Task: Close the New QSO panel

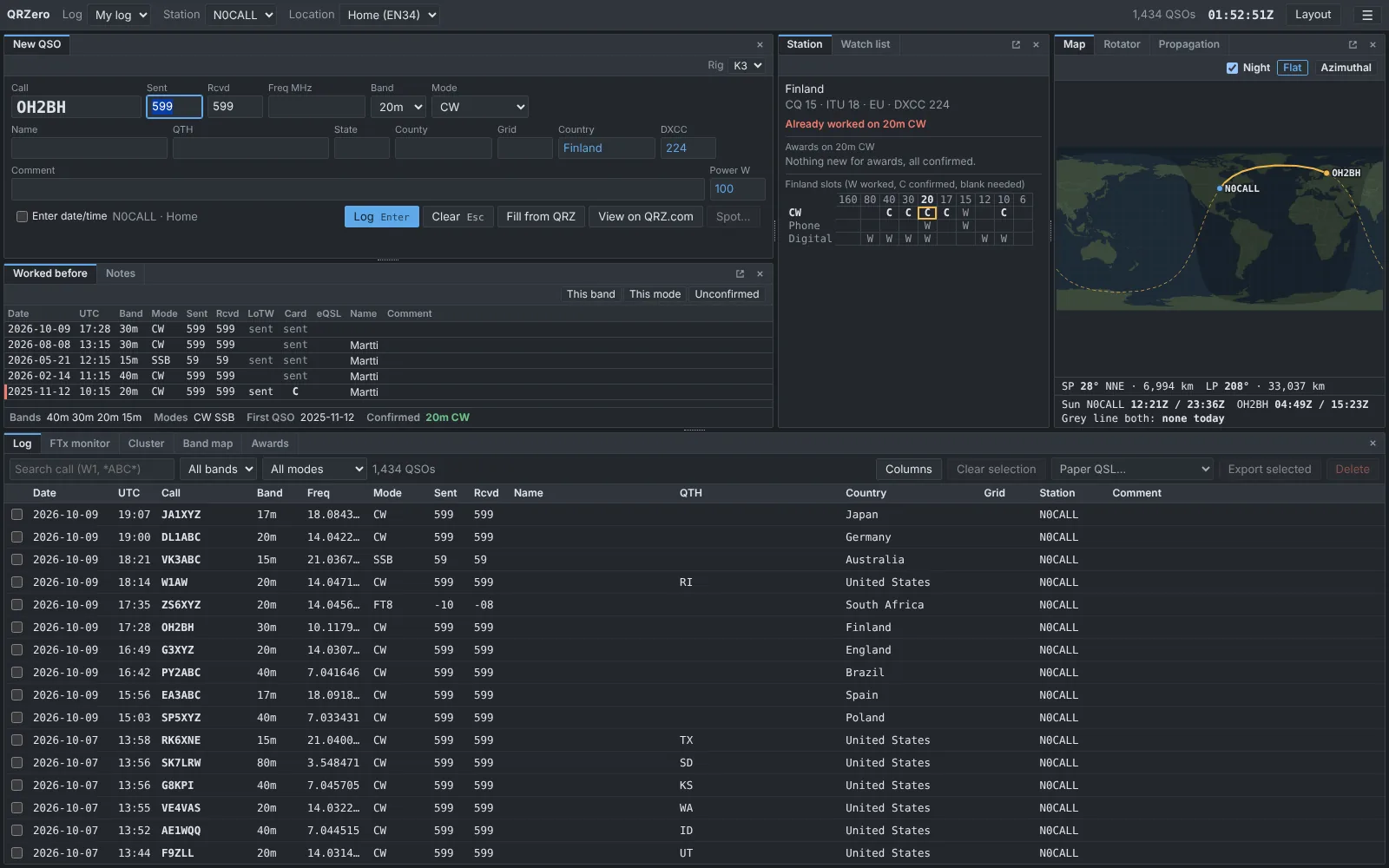Action: pos(760,44)
